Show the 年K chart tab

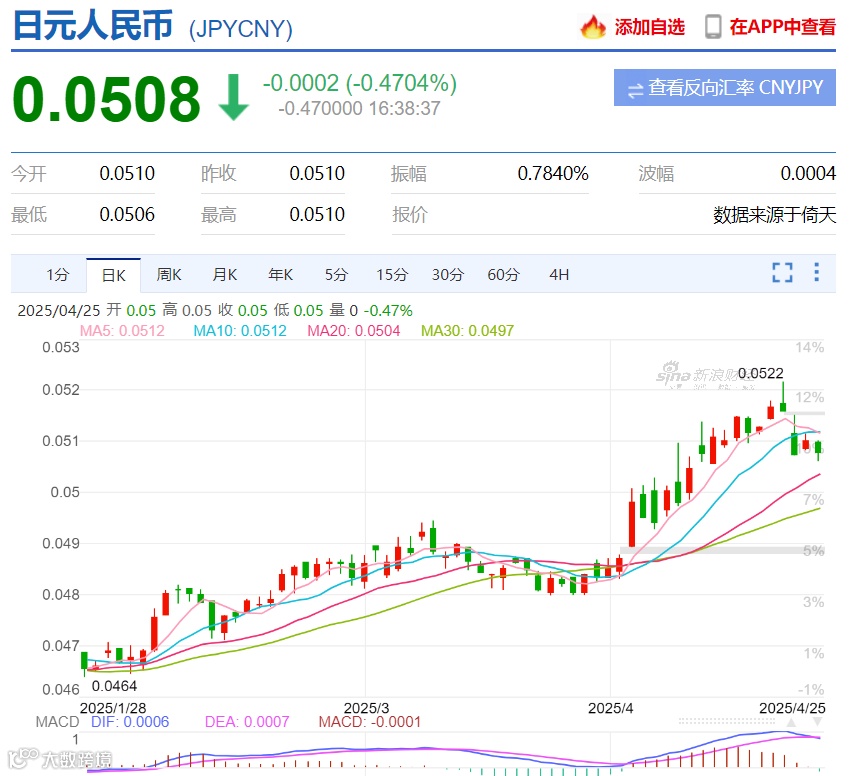click(x=280, y=274)
